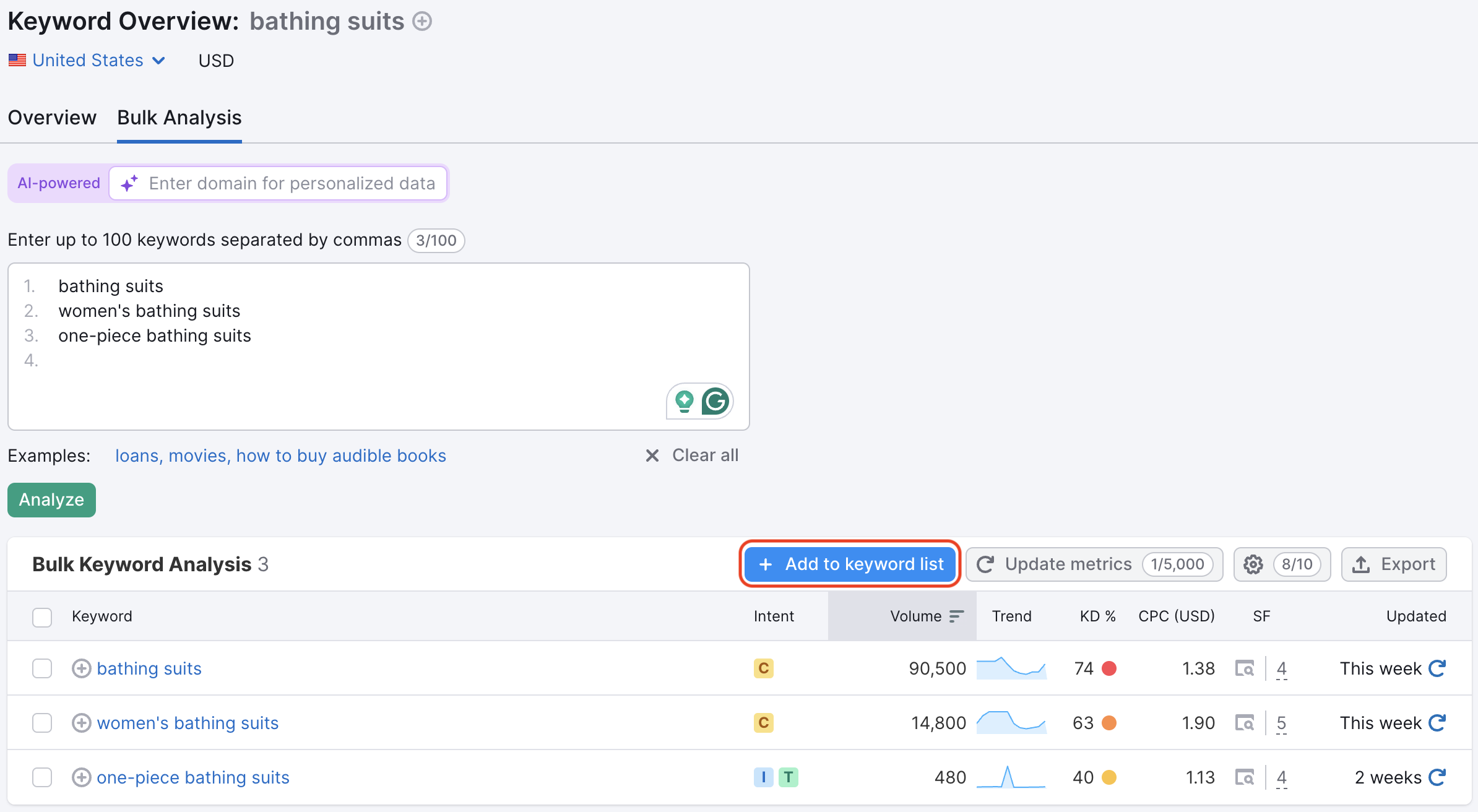Refresh metrics for one-piece bathing suits row
The height and width of the screenshot is (812, 1478).
point(1437,777)
